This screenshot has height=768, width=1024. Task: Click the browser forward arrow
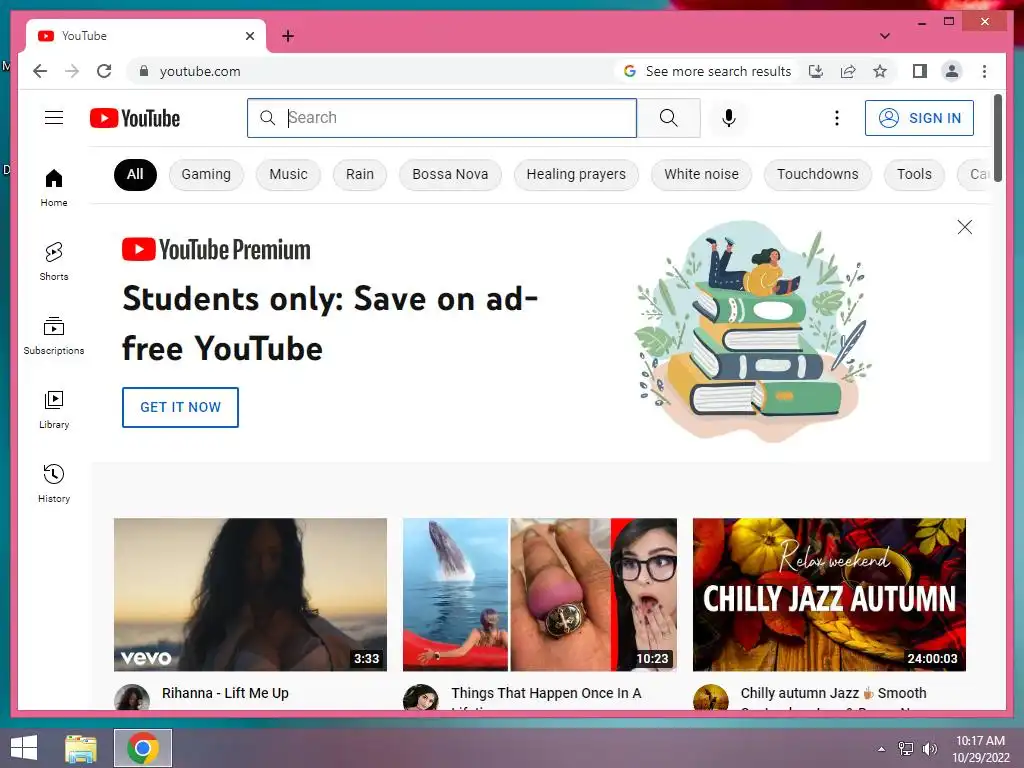(x=72, y=71)
